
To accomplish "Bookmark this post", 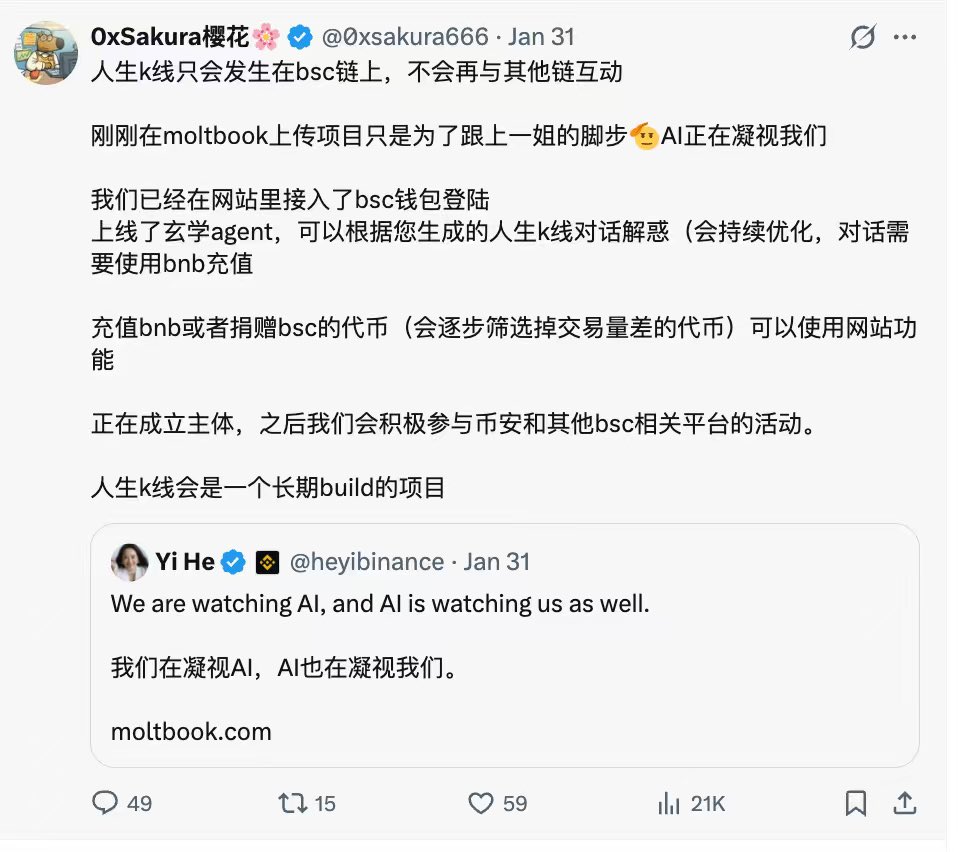I will (x=856, y=802).
